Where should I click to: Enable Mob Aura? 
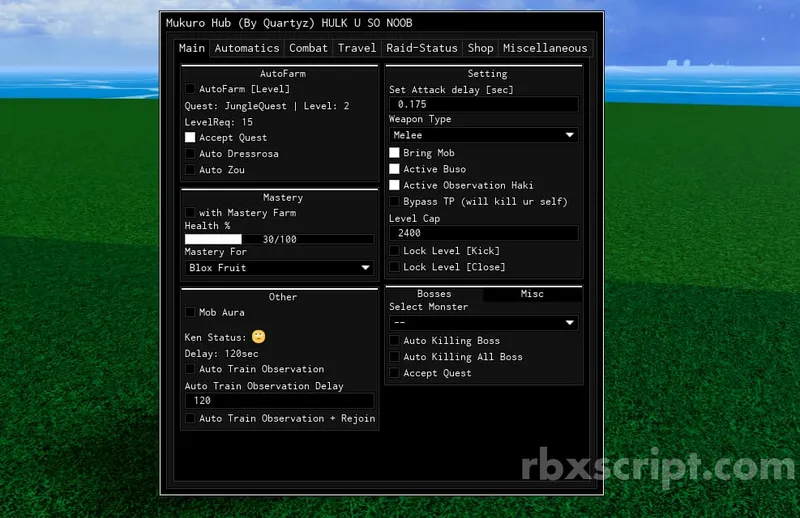(x=190, y=312)
